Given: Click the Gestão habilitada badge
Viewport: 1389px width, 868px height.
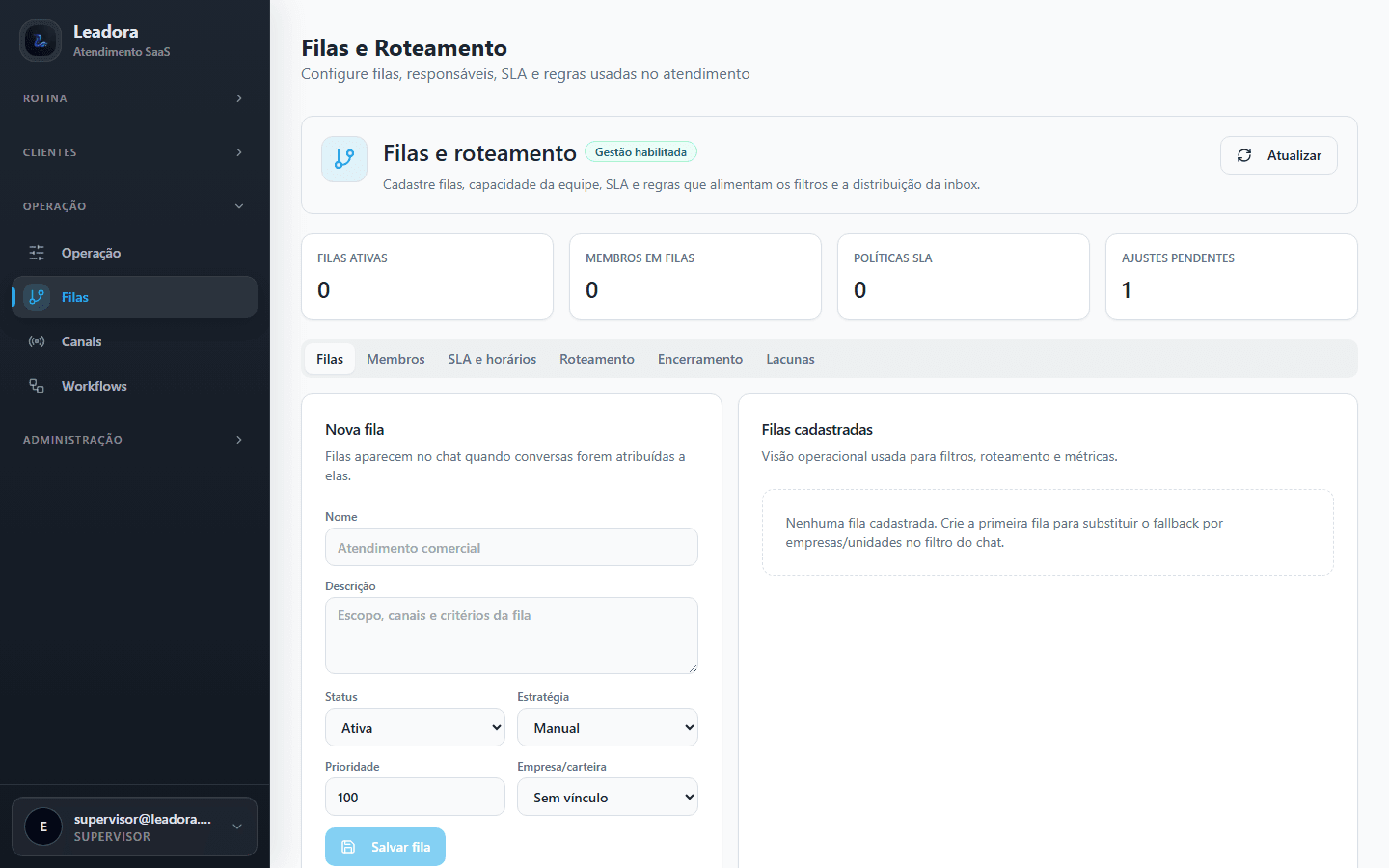Looking at the screenshot, I should tap(640, 152).
